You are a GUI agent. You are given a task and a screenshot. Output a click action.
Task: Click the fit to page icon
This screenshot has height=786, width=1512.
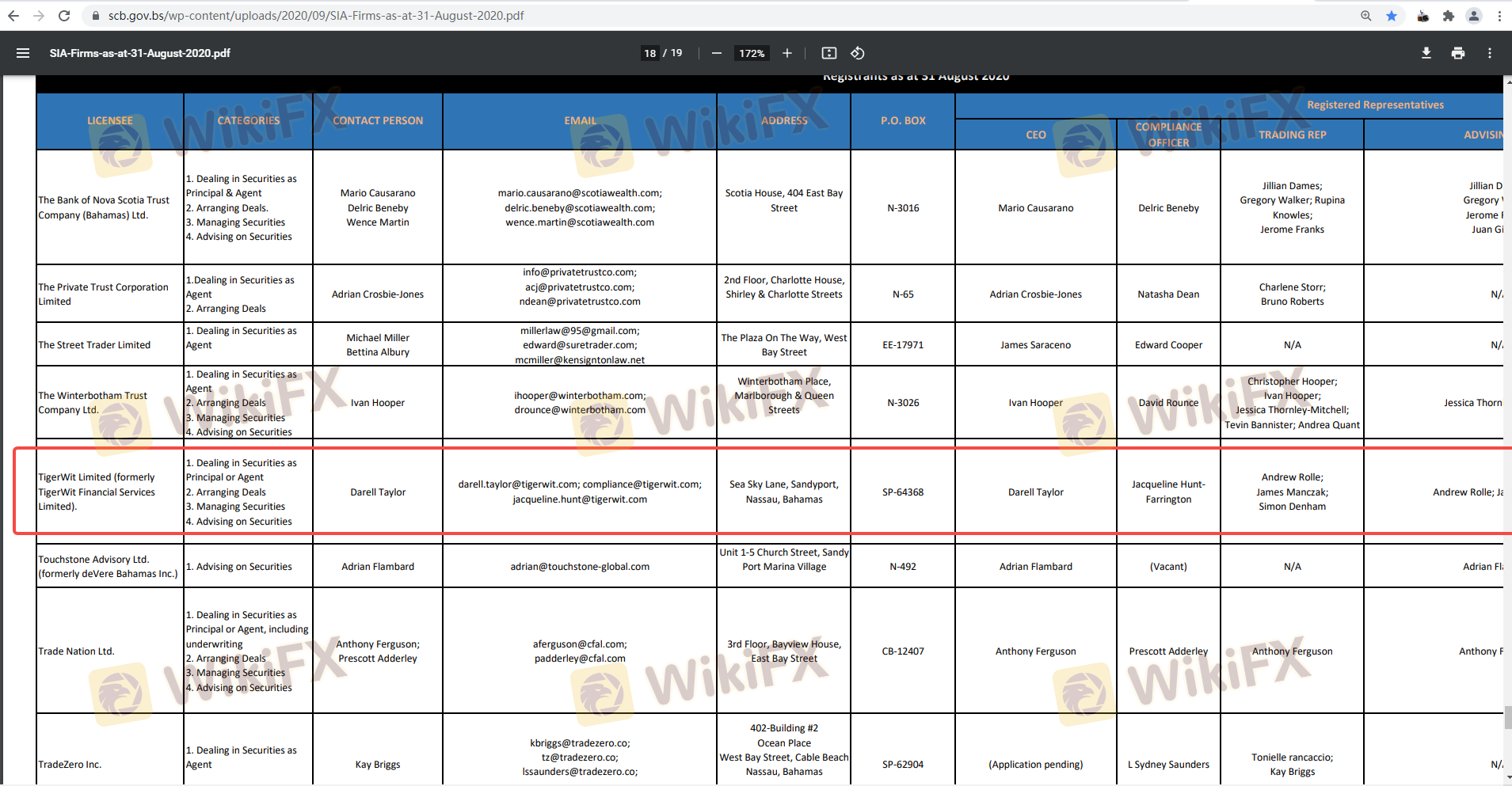tap(829, 53)
